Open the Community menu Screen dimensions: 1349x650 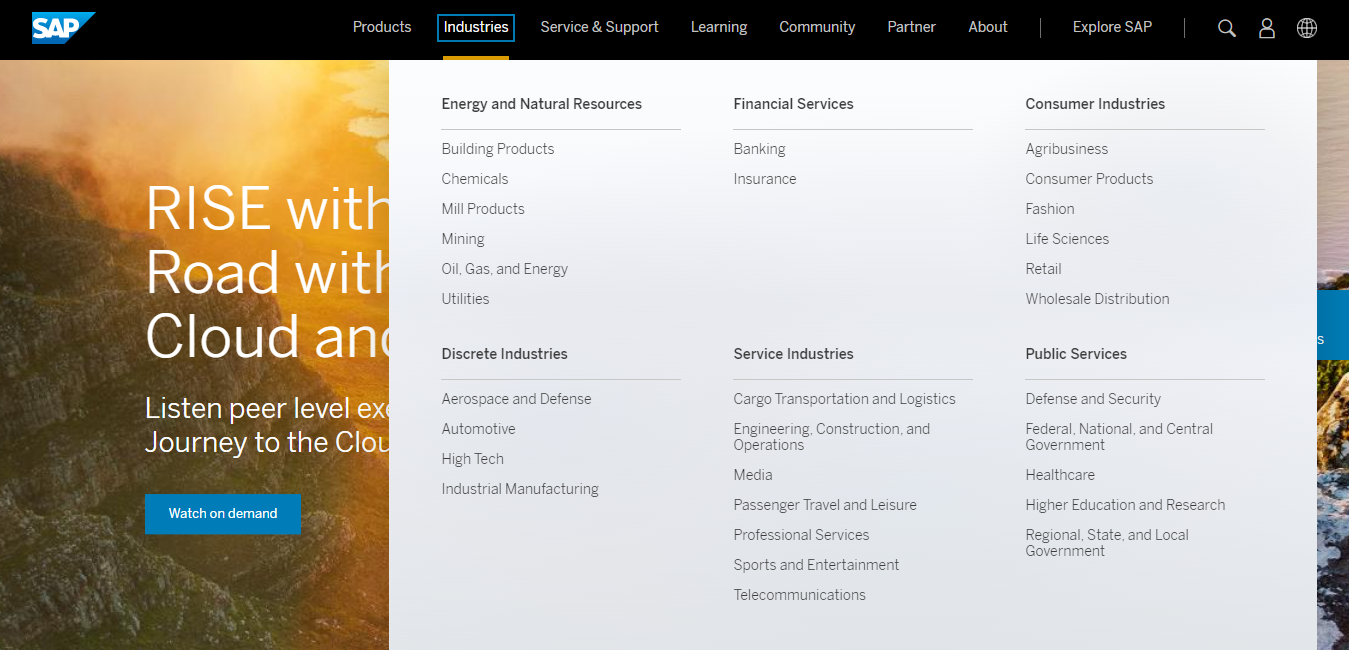click(817, 27)
